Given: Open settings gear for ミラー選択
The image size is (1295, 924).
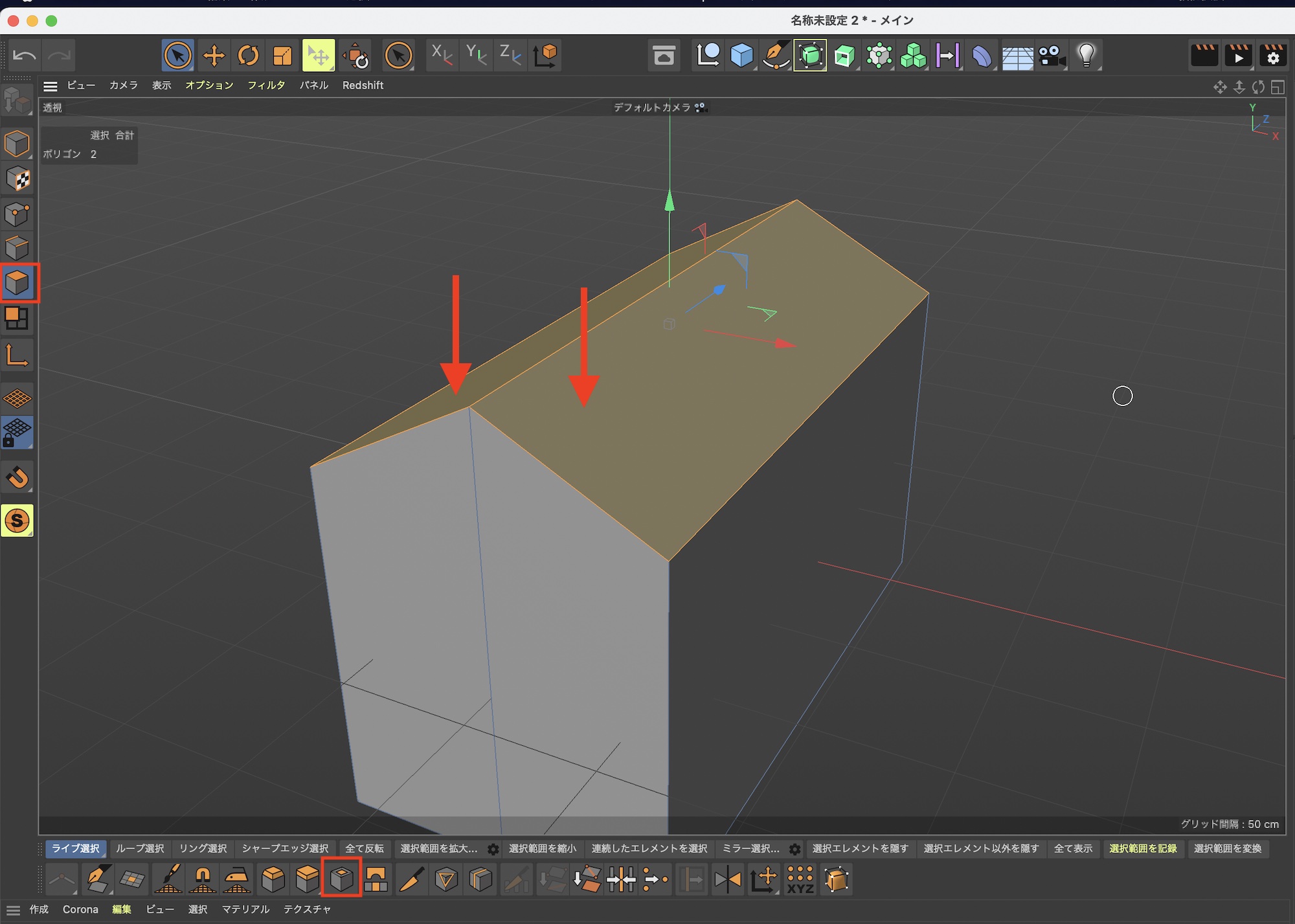Looking at the screenshot, I should (794, 849).
